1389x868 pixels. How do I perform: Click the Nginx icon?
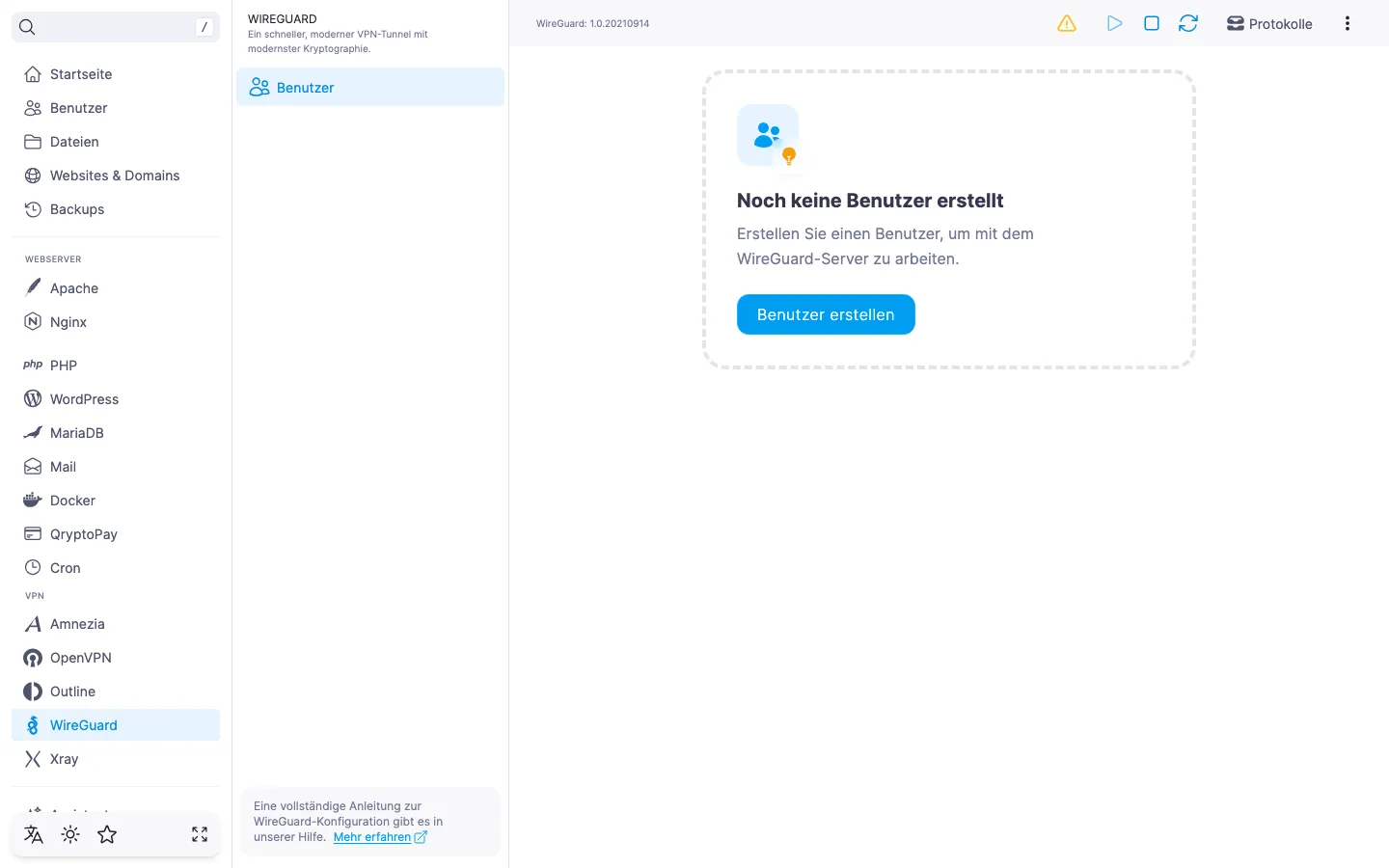pos(33,322)
